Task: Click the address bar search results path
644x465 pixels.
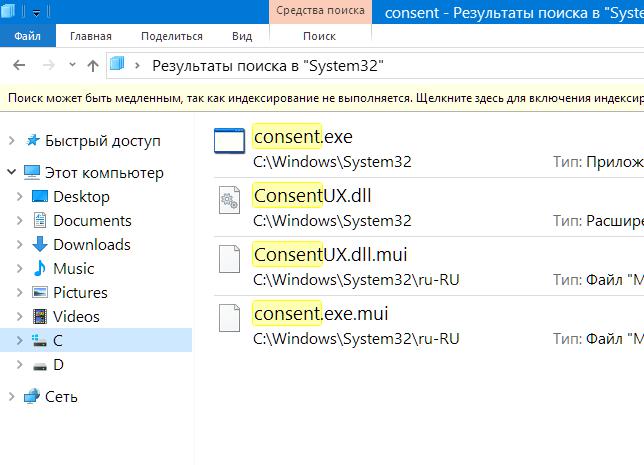Action: (x=268, y=66)
